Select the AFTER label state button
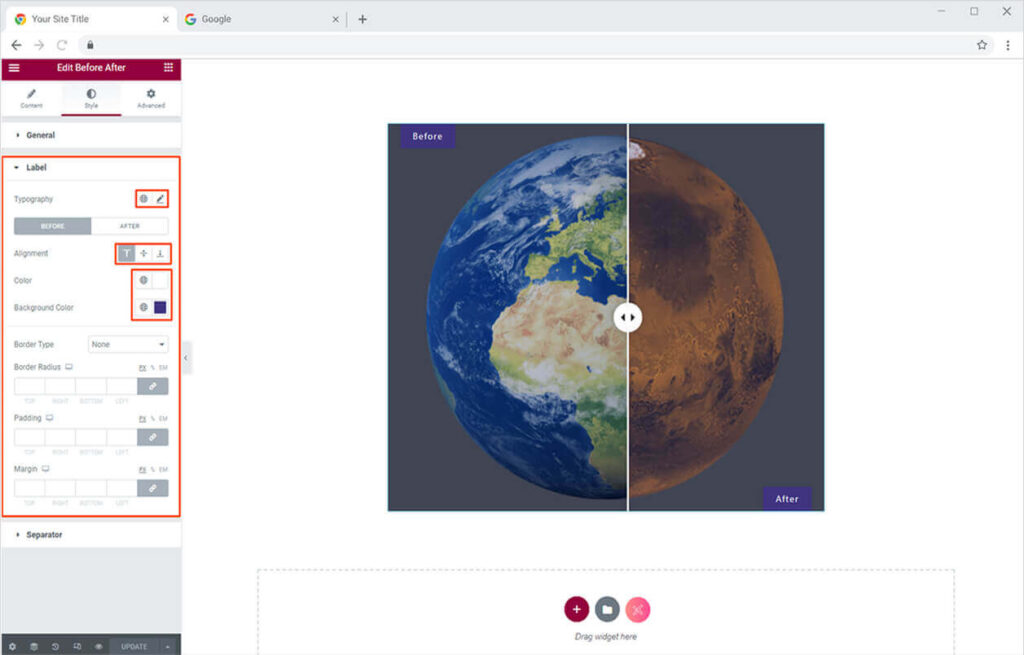 [130, 226]
